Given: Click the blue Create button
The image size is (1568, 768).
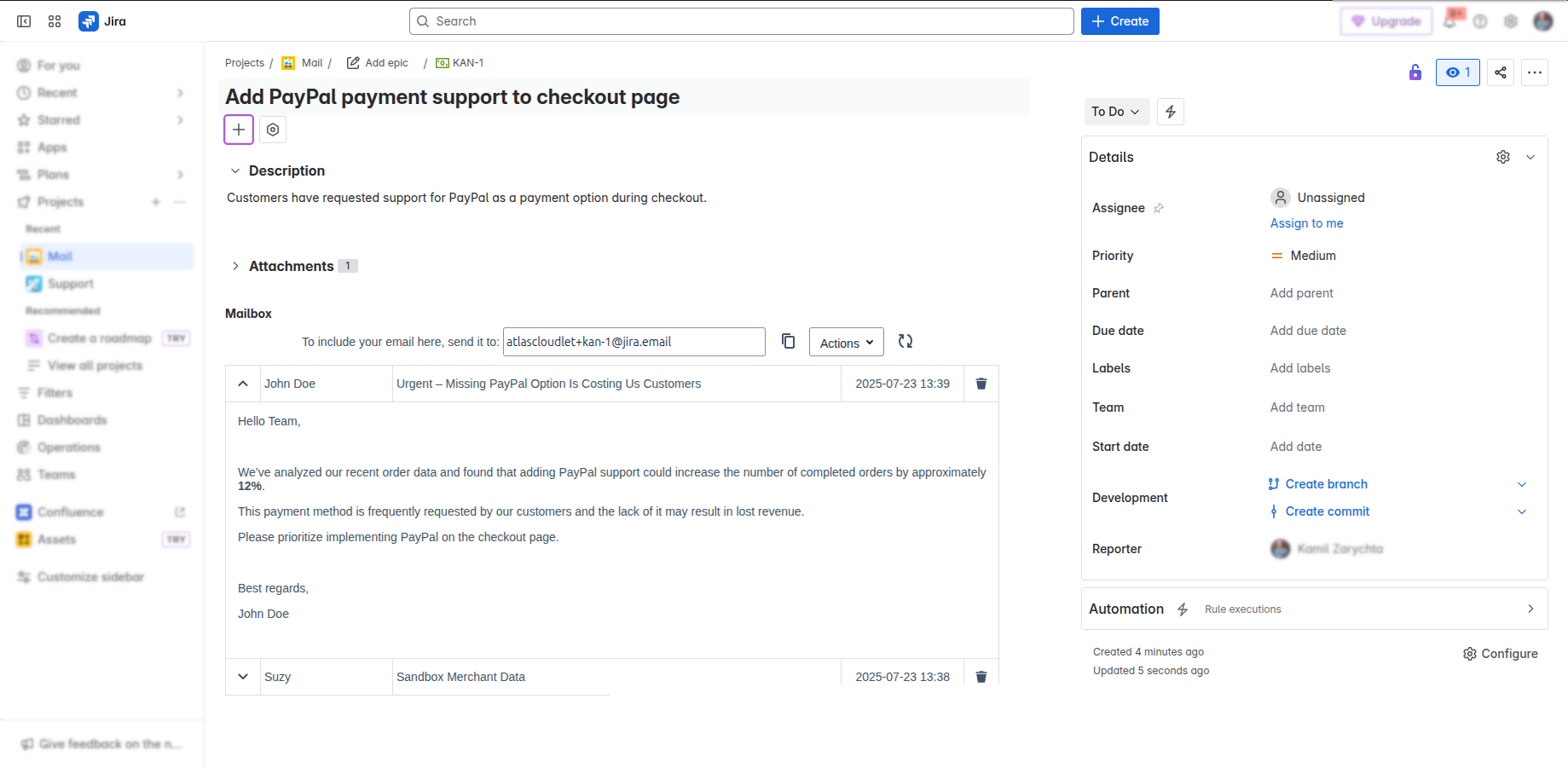Looking at the screenshot, I should tap(1120, 21).
